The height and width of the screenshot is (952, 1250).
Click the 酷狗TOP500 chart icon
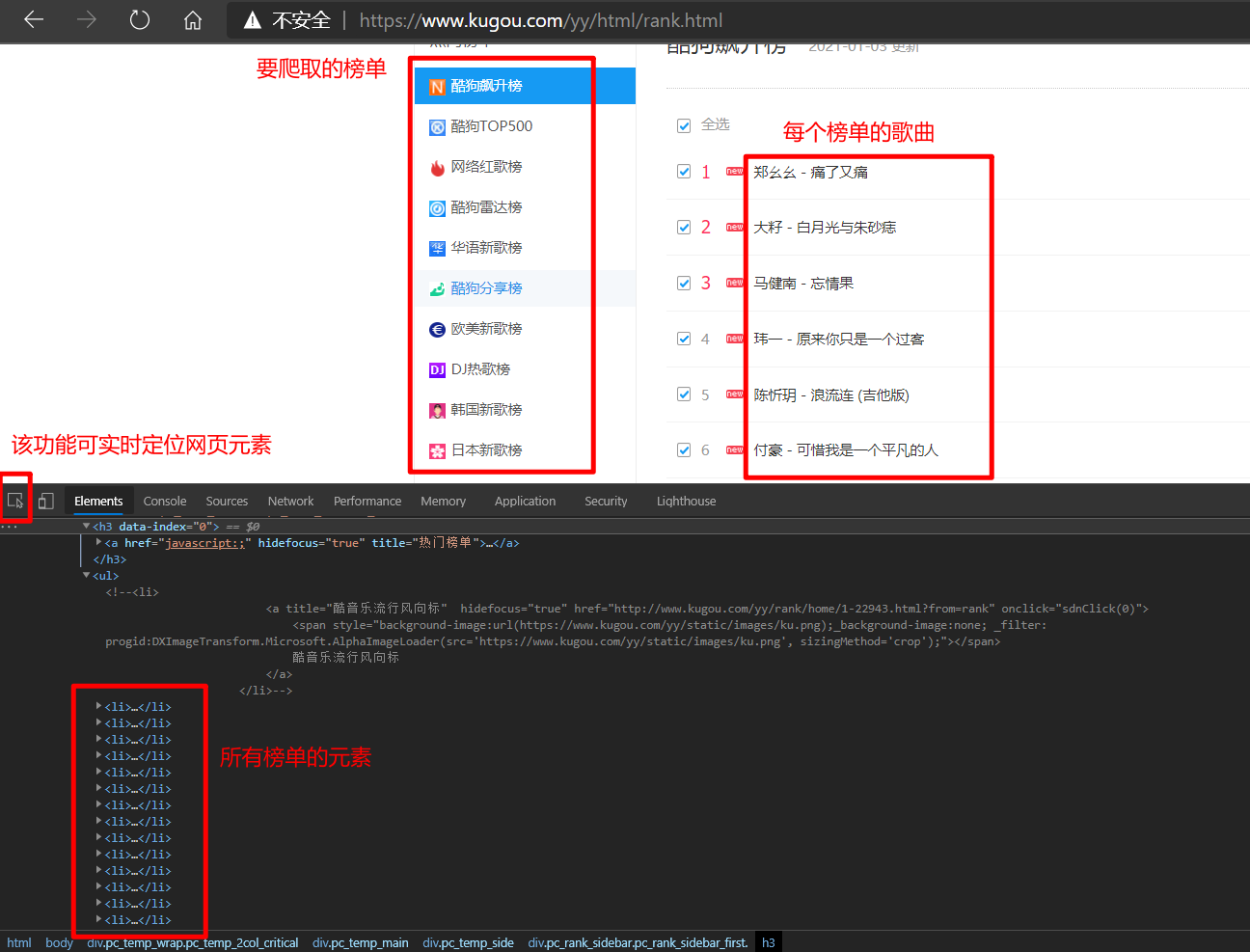pos(437,127)
